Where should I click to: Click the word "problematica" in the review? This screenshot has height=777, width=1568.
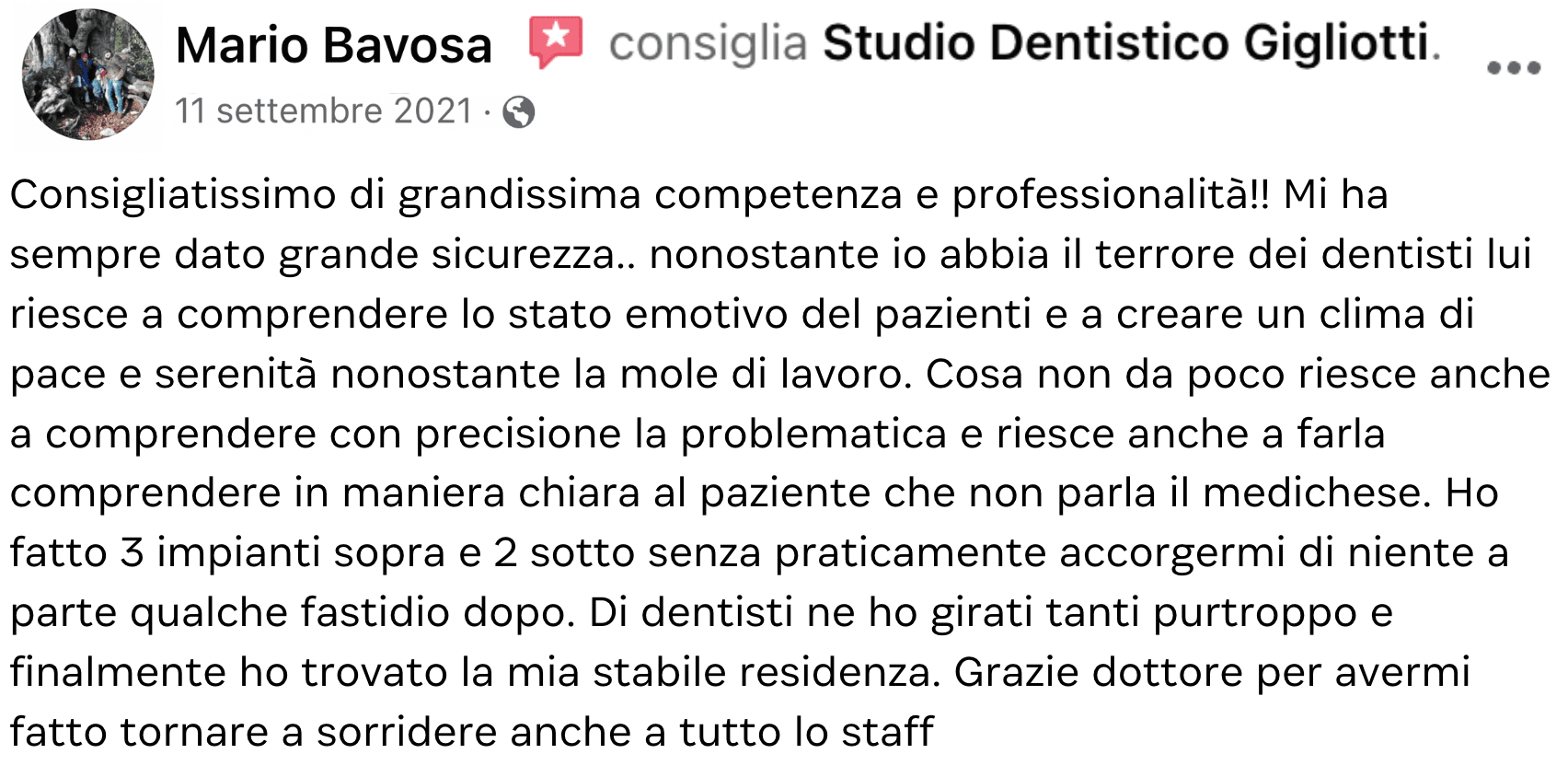pyautogui.click(x=813, y=435)
